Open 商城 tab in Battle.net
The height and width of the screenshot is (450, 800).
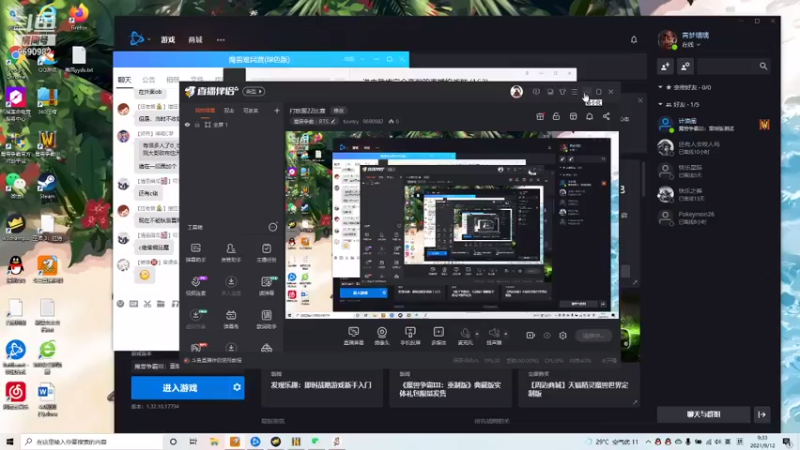click(x=195, y=39)
